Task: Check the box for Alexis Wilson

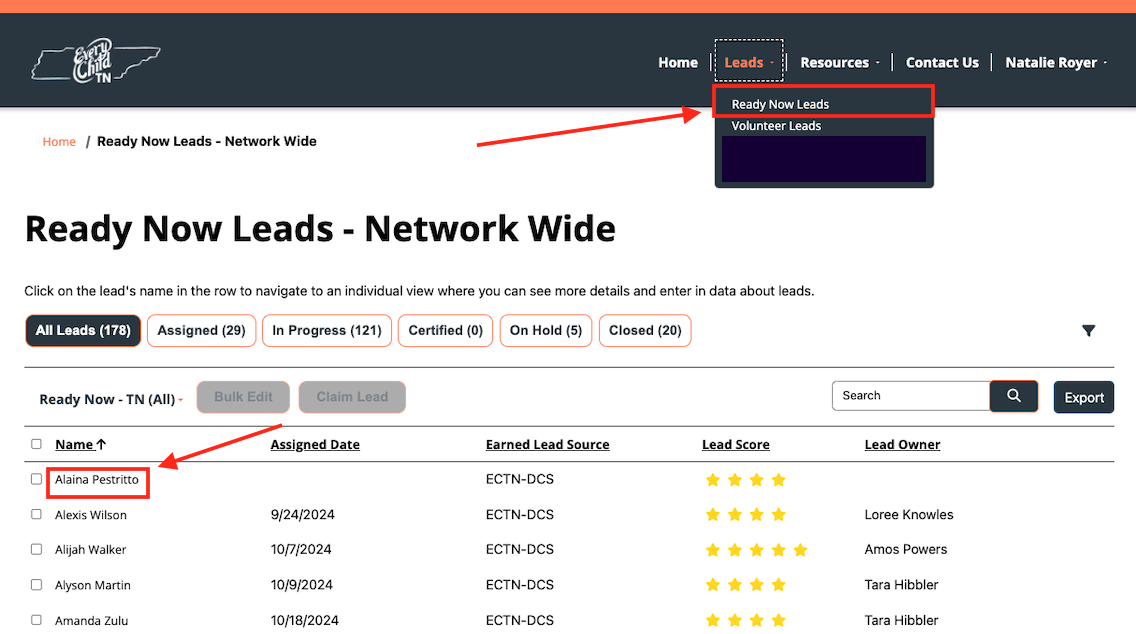Action: pyautogui.click(x=36, y=514)
